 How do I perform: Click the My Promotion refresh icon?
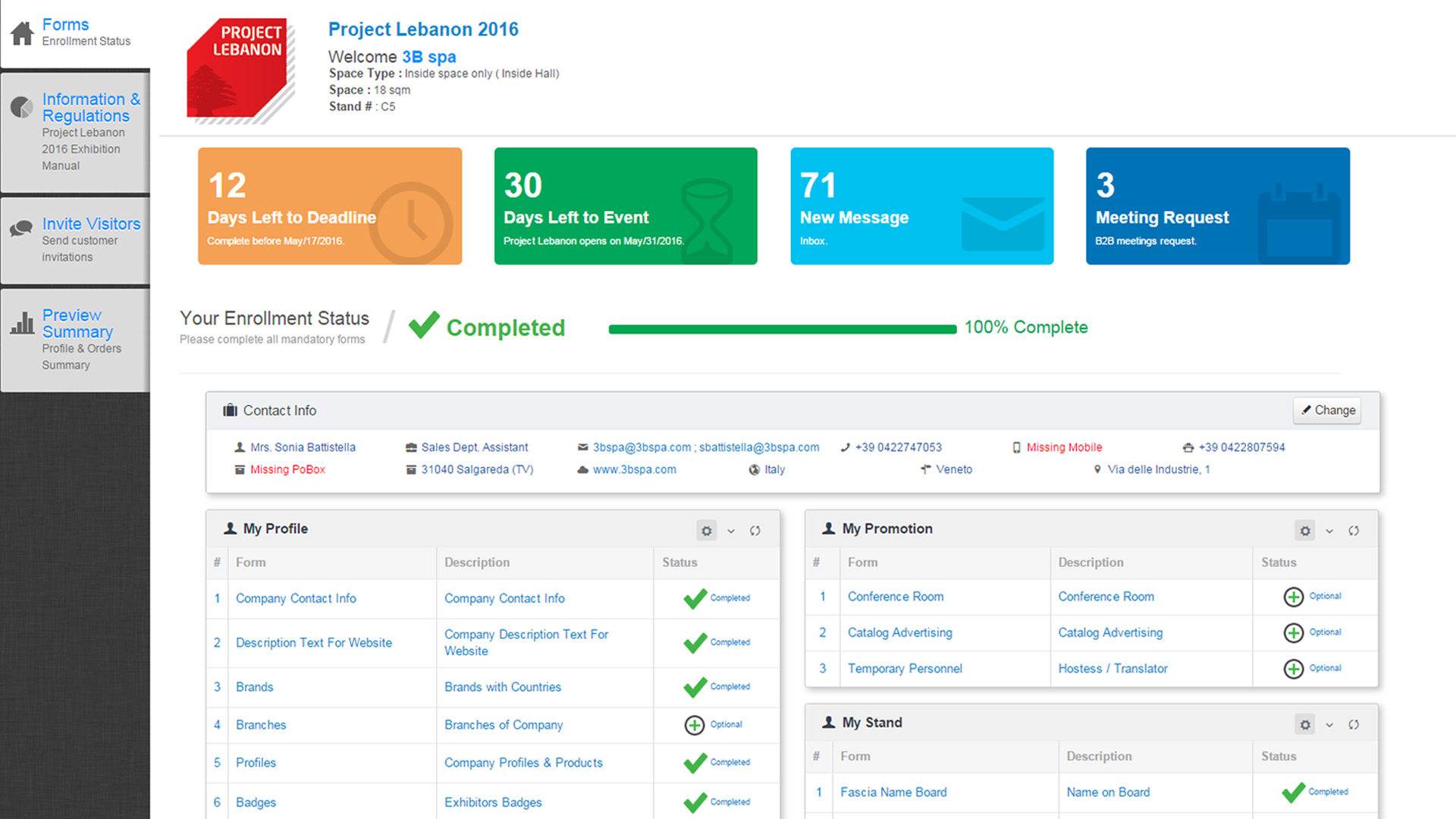coord(1354,531)
